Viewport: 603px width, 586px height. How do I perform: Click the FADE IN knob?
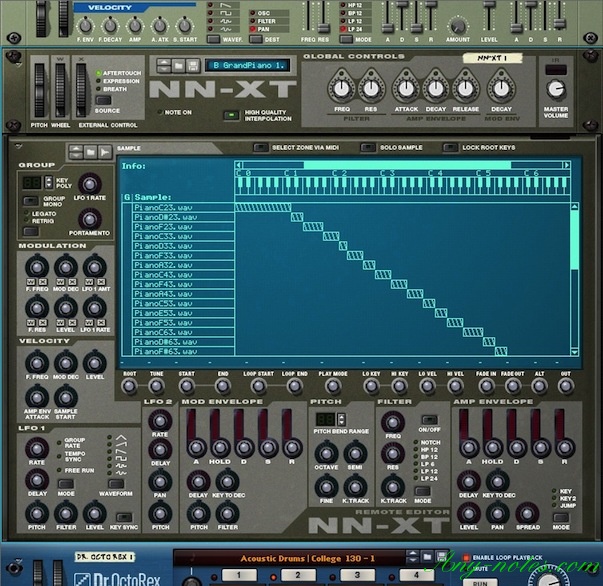pyautogui.click(x=486, y=386)
